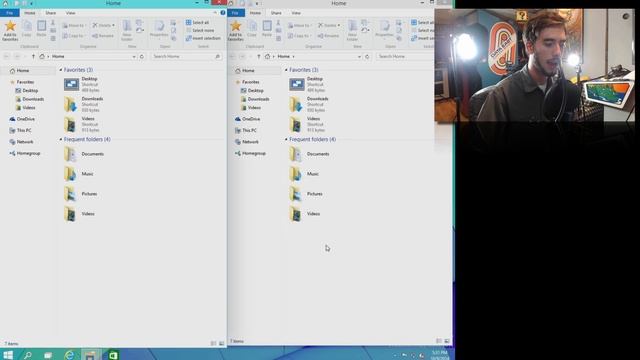Open address bar history dropdown in left window
Image resolution: width=640 pixels, height=360 pixels.
tap(134, 56)
